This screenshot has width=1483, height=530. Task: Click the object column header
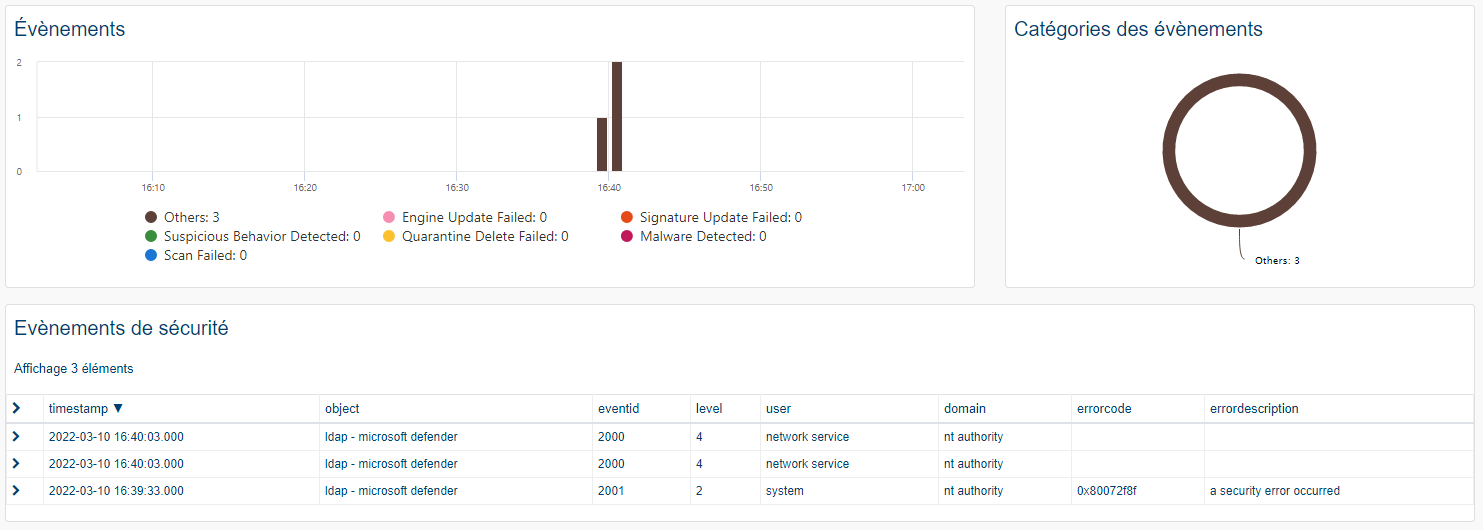342,409
